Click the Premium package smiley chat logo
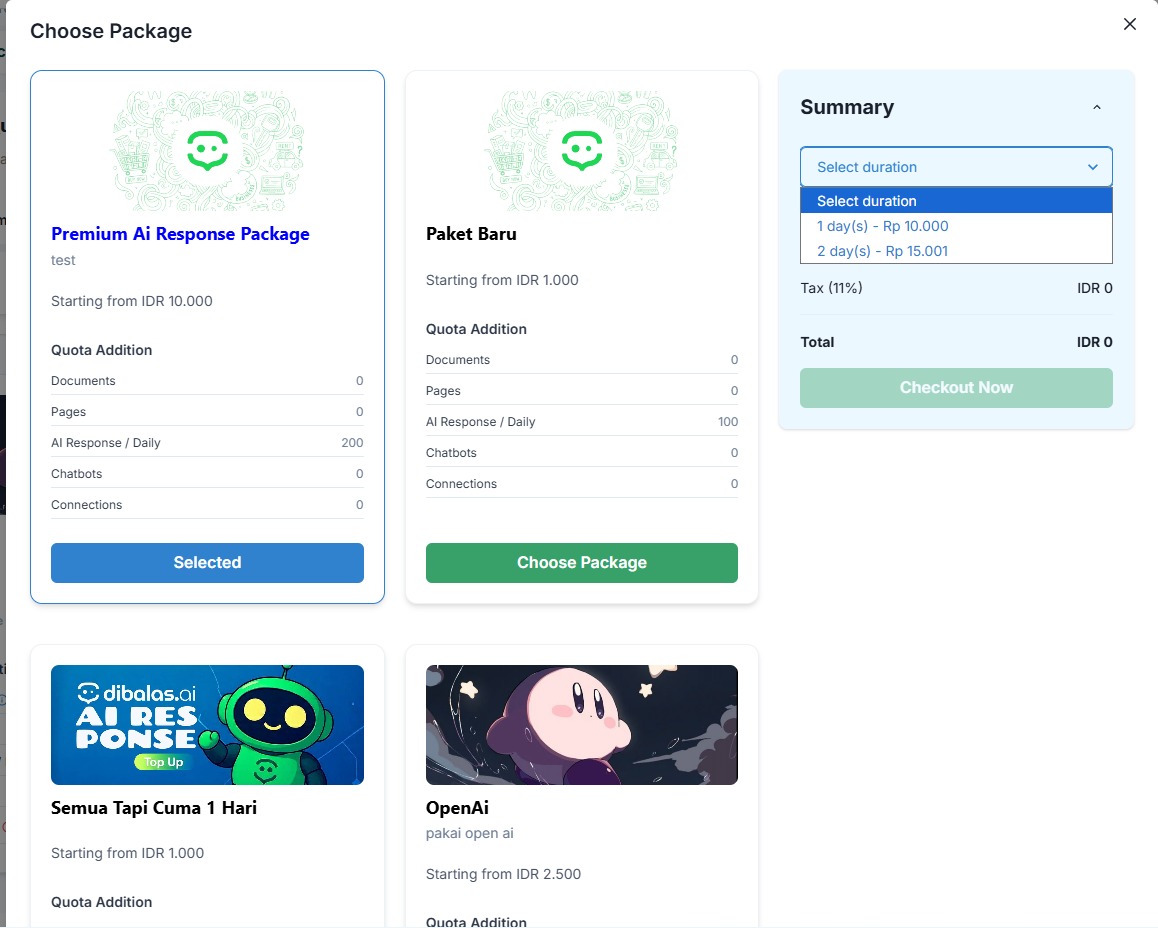Viewport: 1158px width, 928px height. [x=207, y=151]
